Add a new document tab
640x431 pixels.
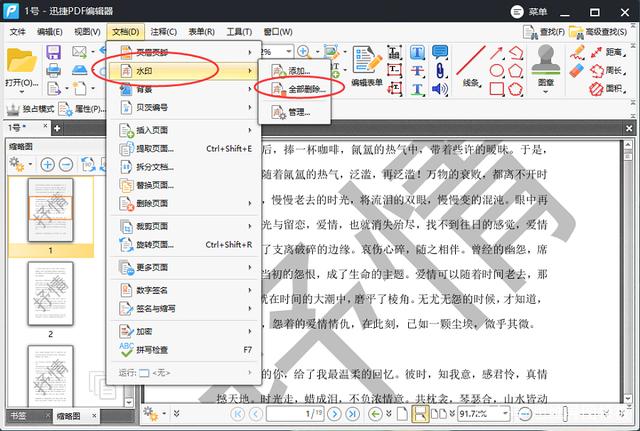click(57, 128)
